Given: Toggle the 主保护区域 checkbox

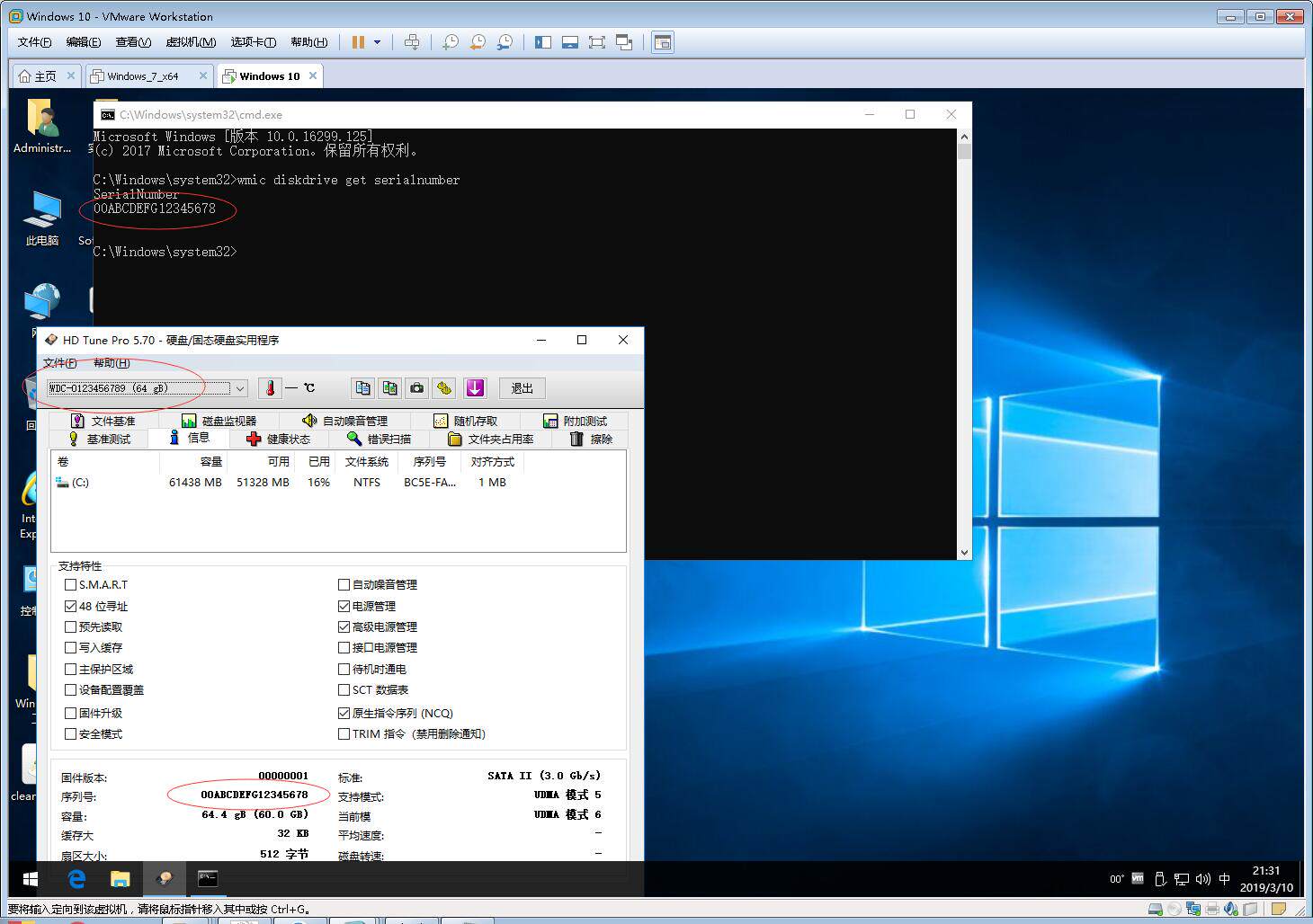Looking at the screenshot, I should pyautogui.click(x=70, y=669).
